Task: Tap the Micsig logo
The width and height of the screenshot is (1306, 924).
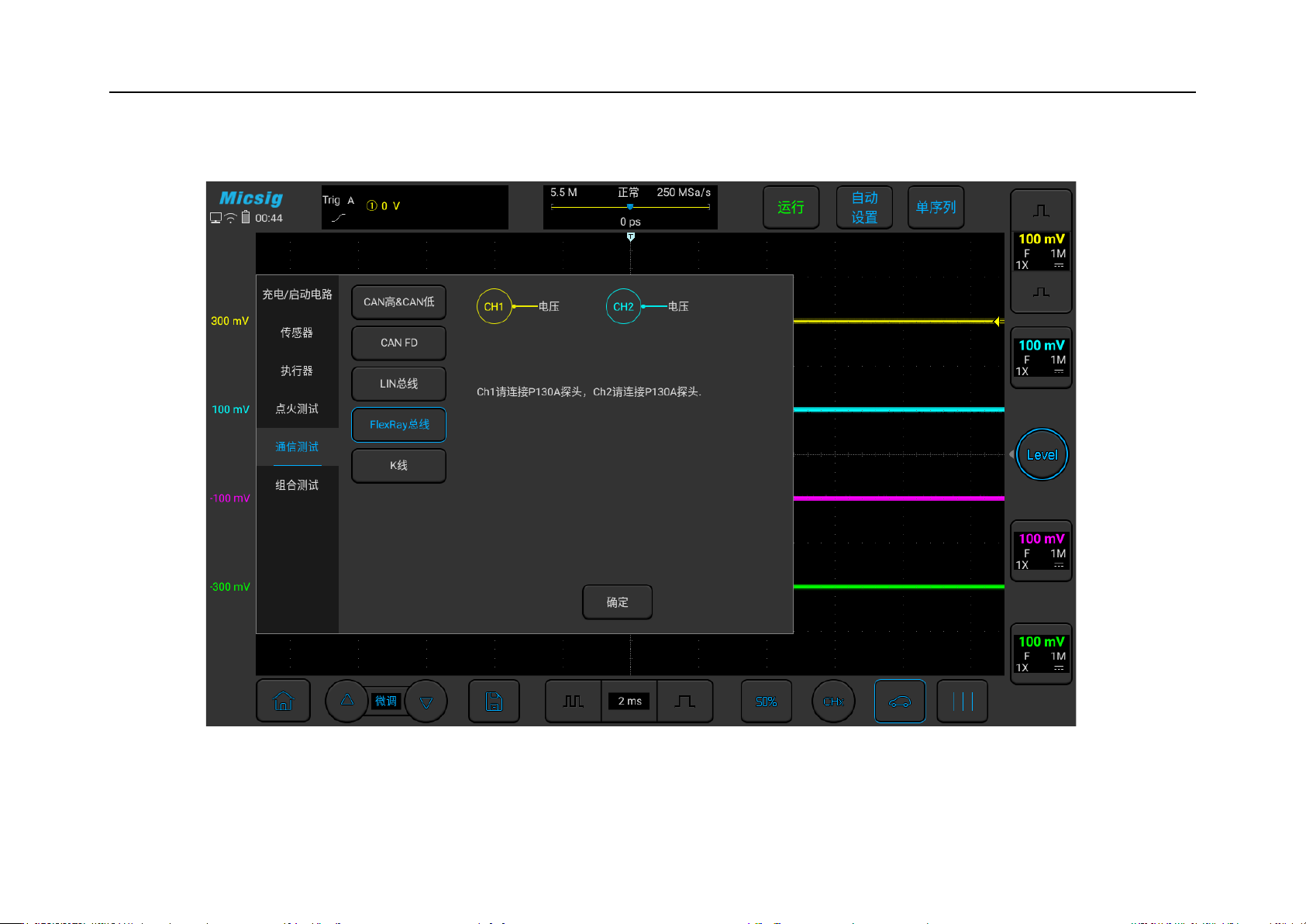Action: [x=251, y=198]
